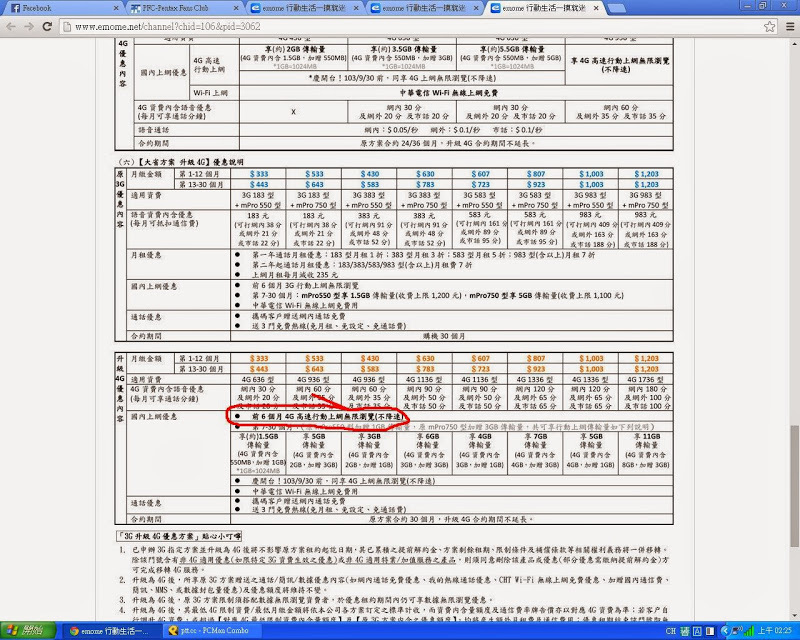800x640 pixels.
Task: Click the orange $333 price in the 4G upgrade table
Action: point(259,359)
